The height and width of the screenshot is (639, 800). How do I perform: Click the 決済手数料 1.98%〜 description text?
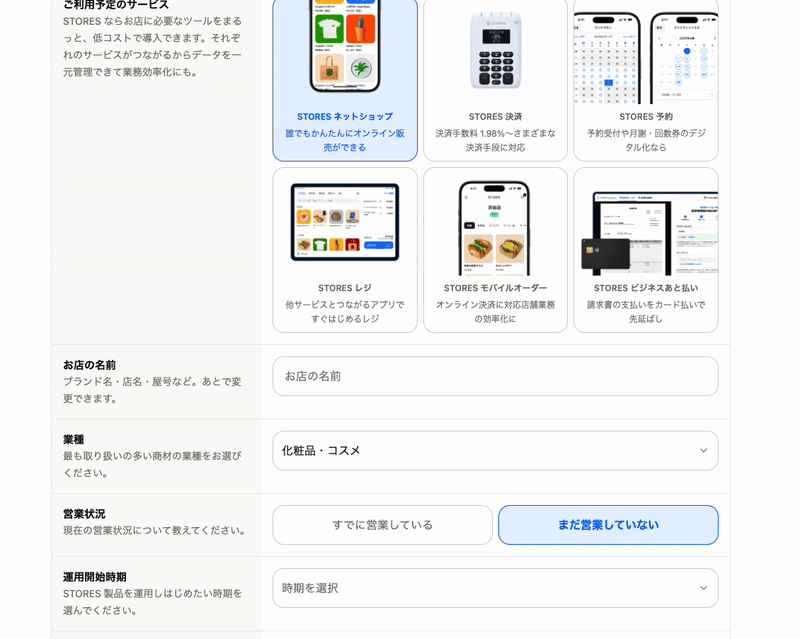(x=495, y=140)
